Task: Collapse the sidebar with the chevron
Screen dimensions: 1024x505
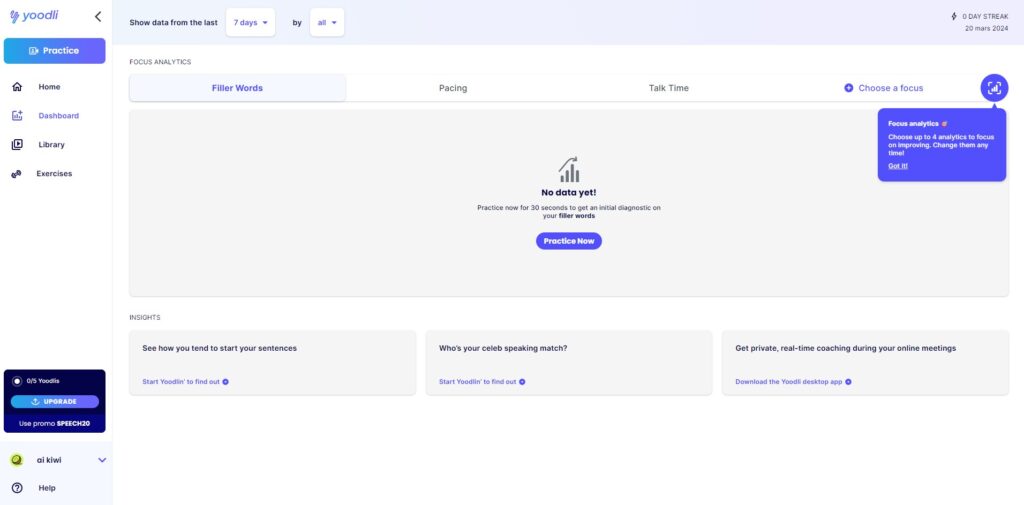Action: 98,17
